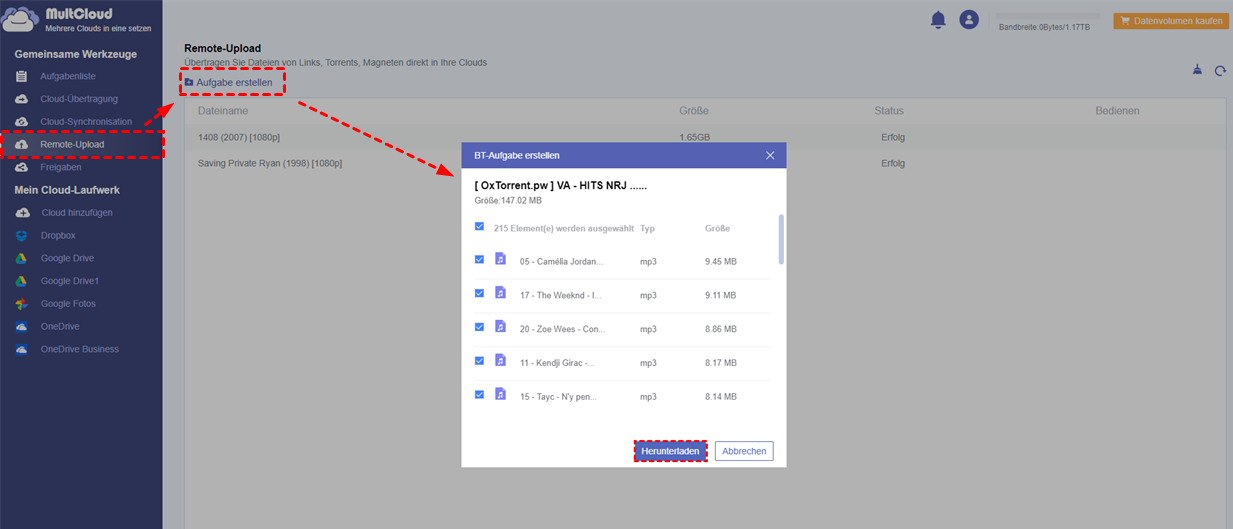Click the Cloud-Übertragung cloud icon

pyautogui.click(x=21, y=99)
